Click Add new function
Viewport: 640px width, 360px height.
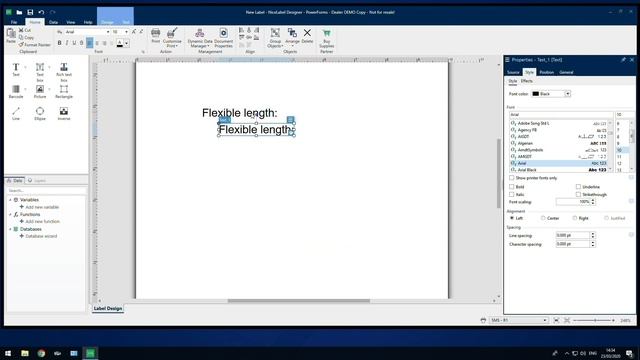tap(39, 221)
